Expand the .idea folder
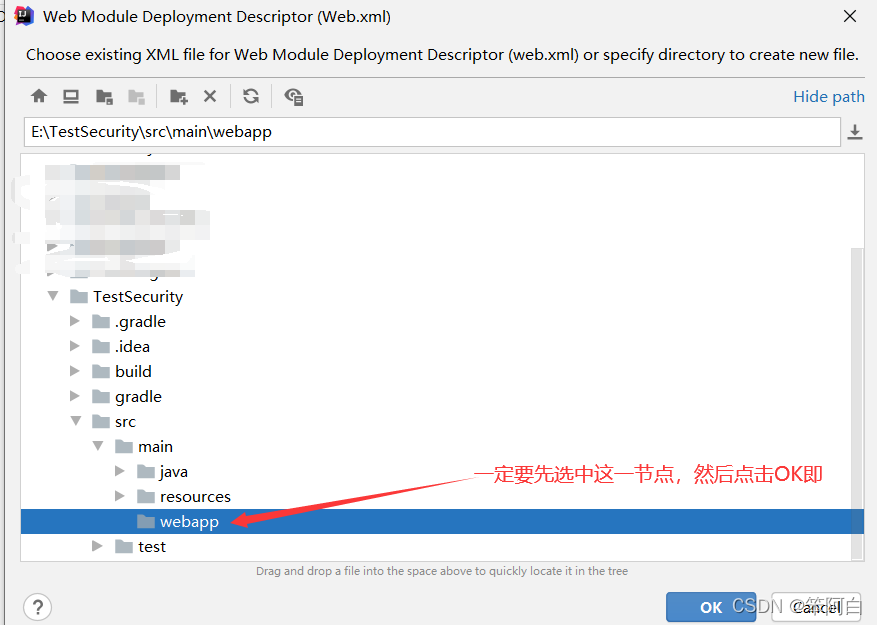Viewport: 877px width, 625px height. pos(74,346)
